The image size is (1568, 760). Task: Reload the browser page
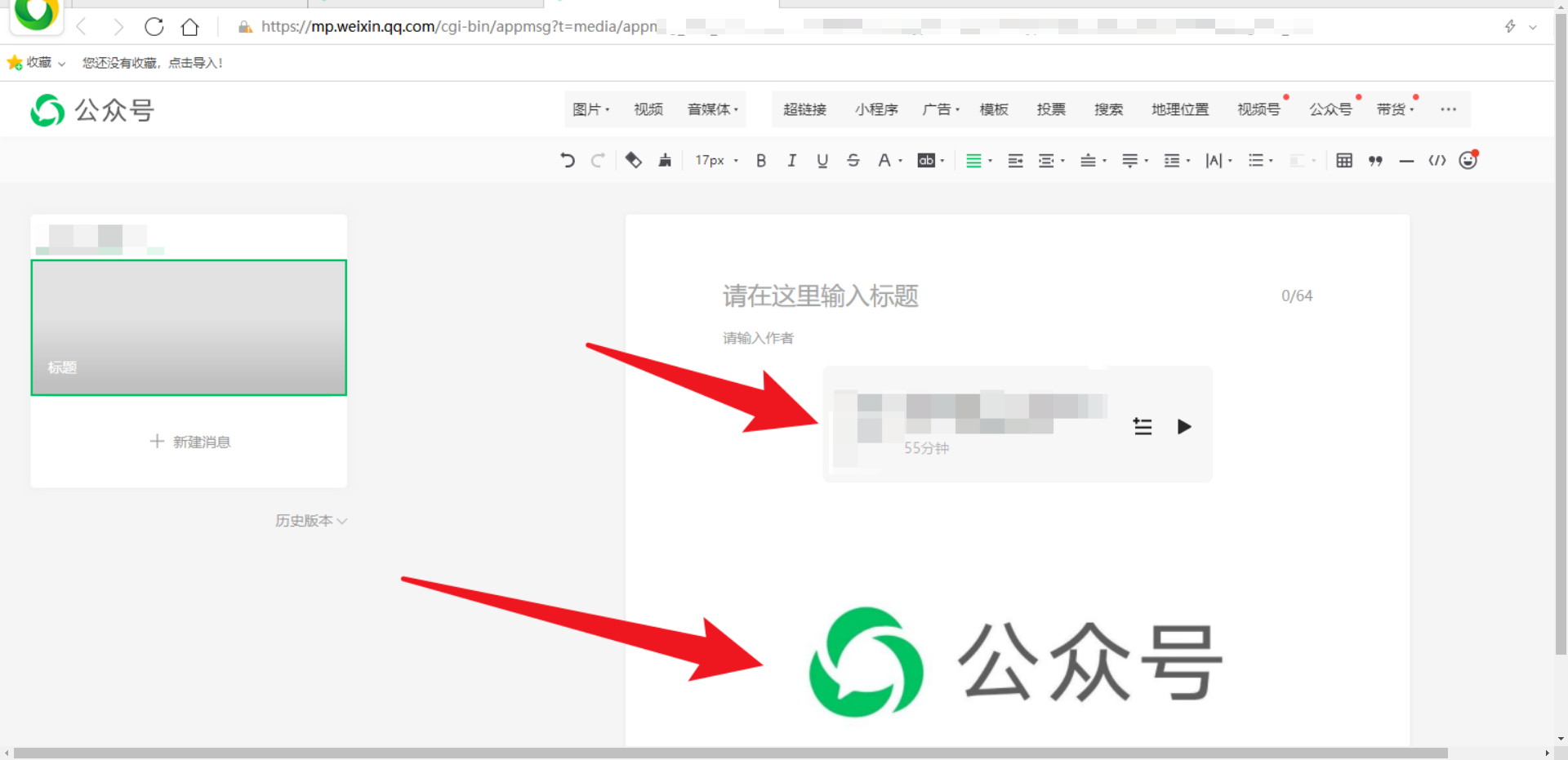154,27
